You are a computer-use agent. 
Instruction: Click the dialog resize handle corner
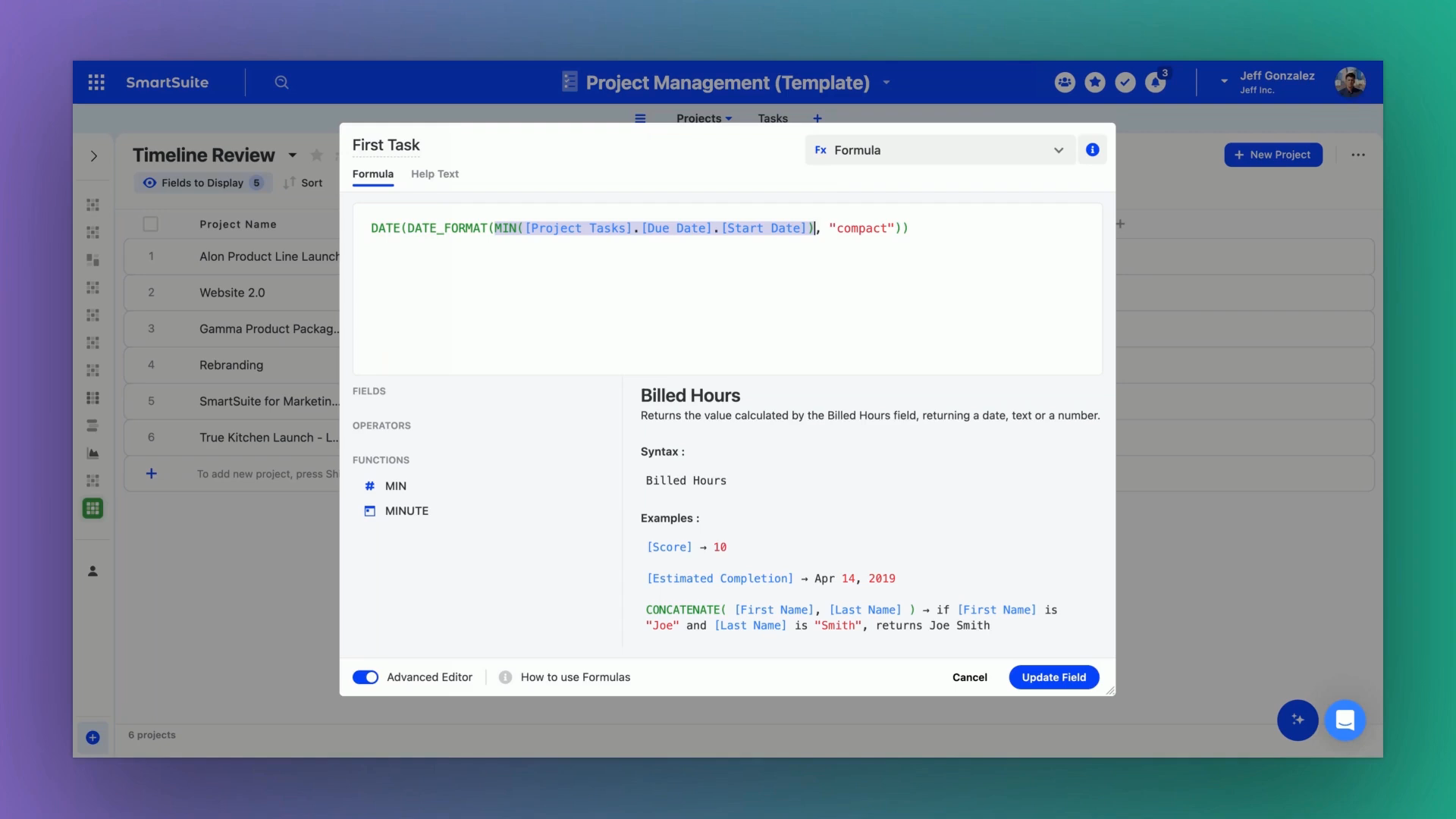click(1110, 690)
